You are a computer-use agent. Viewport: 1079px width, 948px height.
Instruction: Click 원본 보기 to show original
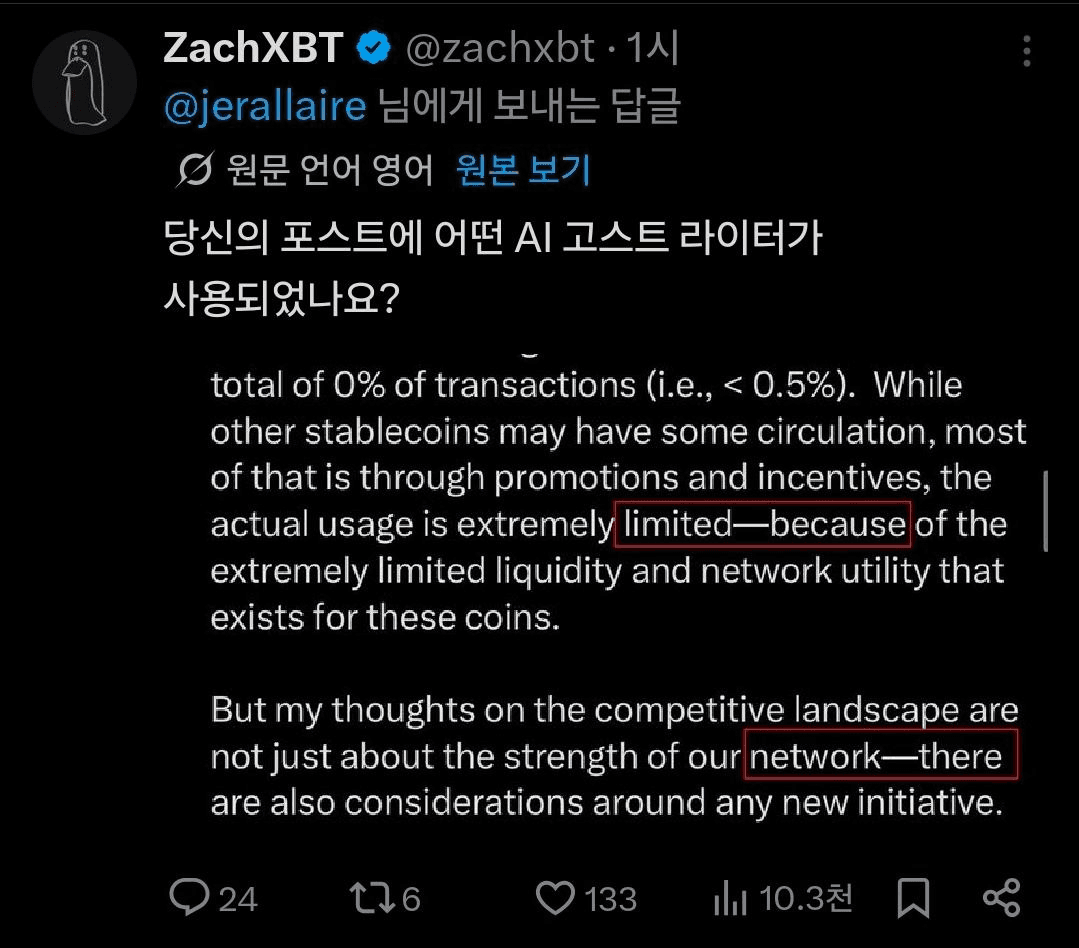(523, 169)
